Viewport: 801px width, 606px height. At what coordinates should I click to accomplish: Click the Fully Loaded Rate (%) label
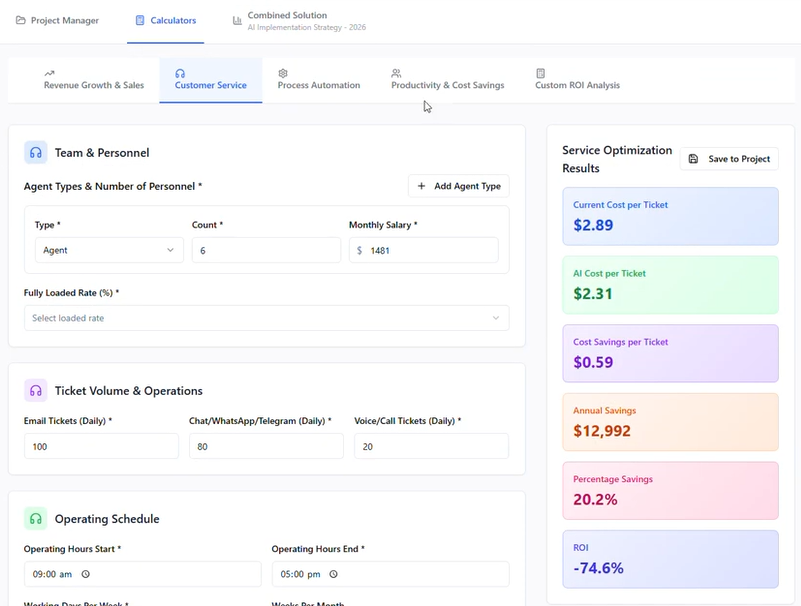(72, 293)
